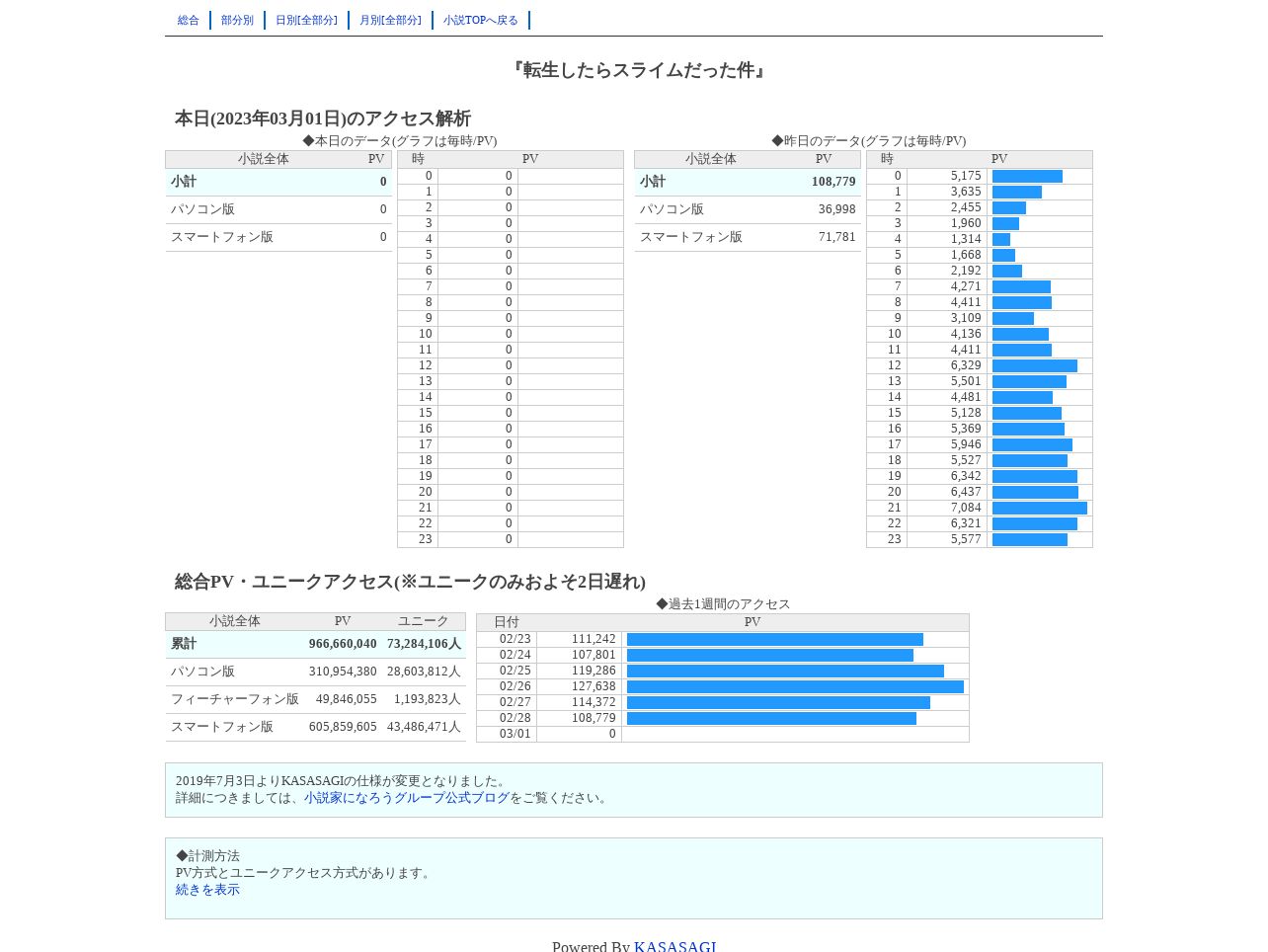Click 02/25 PV value 119,286

coord(594,671)
